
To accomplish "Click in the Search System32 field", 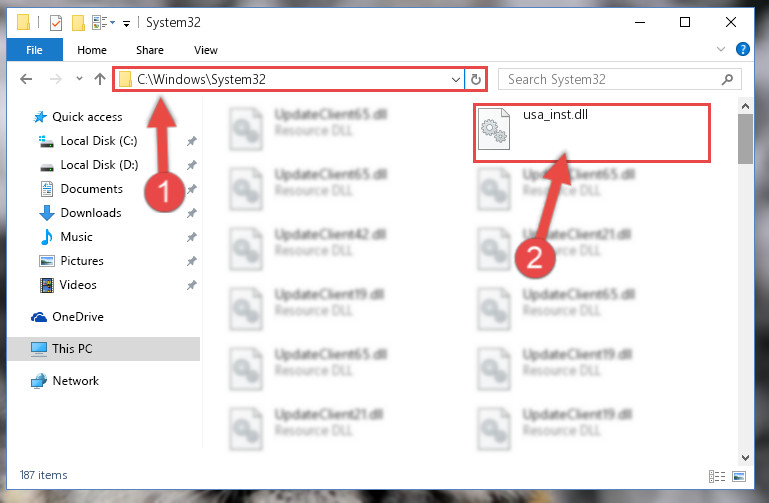I will tap(611, 79).
